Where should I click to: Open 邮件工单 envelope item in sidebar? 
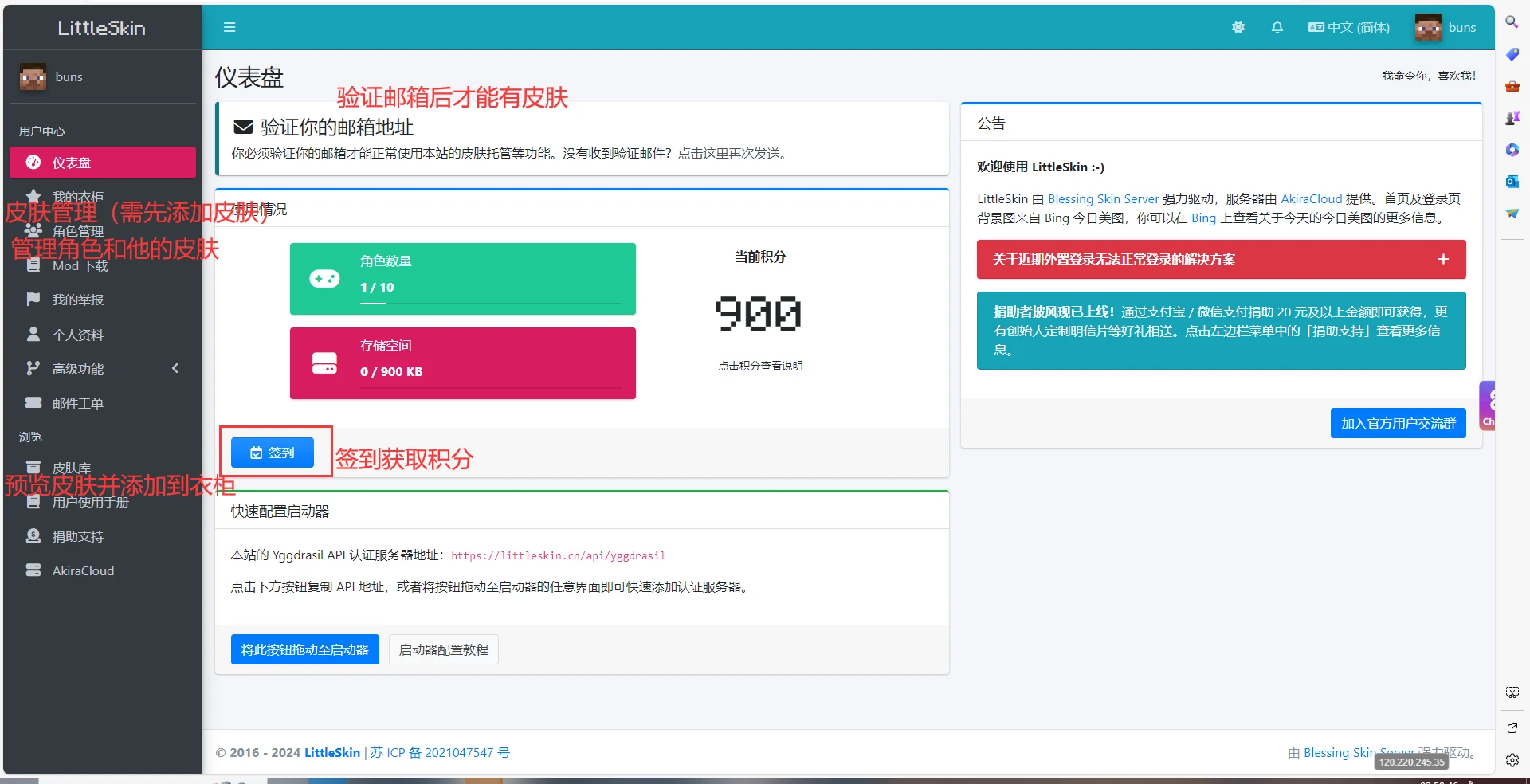[78, 403]
